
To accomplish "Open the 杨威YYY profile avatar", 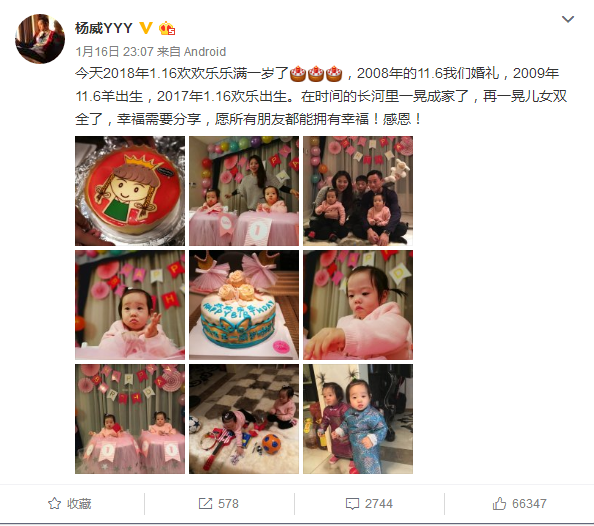I will pos(40,39).
